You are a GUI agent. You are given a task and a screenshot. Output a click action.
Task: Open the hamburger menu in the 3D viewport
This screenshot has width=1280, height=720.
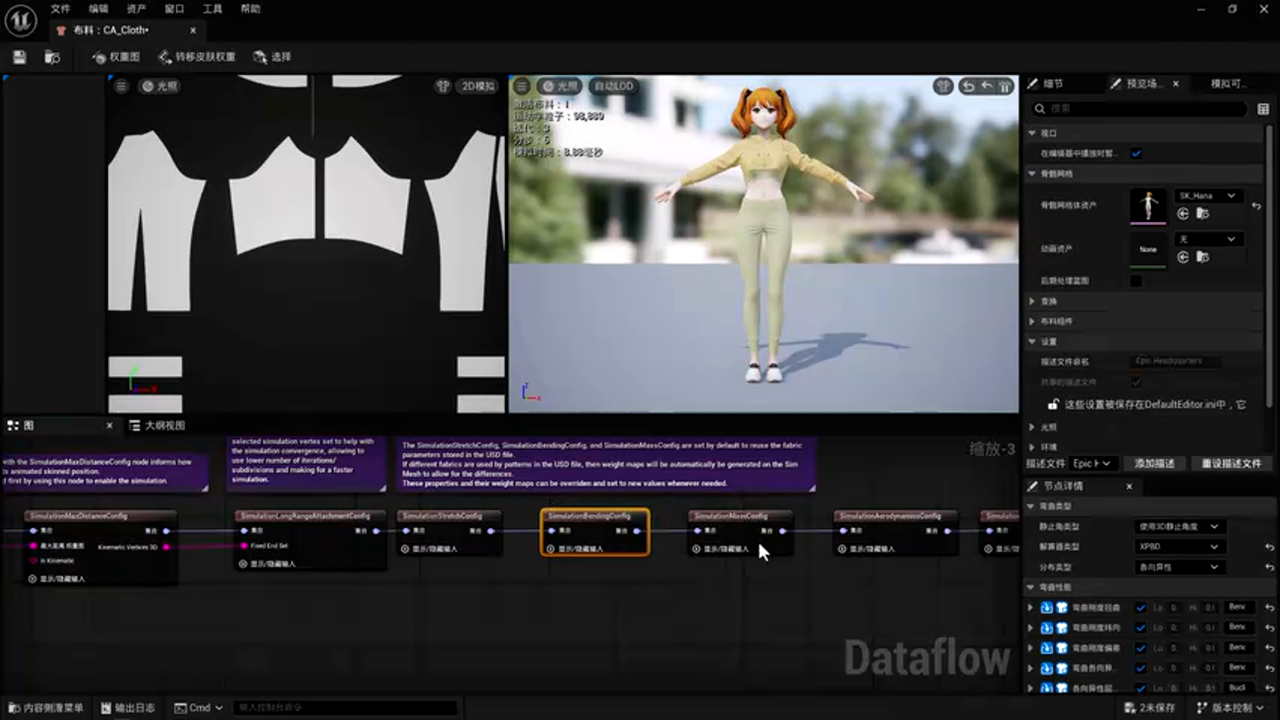point(521,87)
